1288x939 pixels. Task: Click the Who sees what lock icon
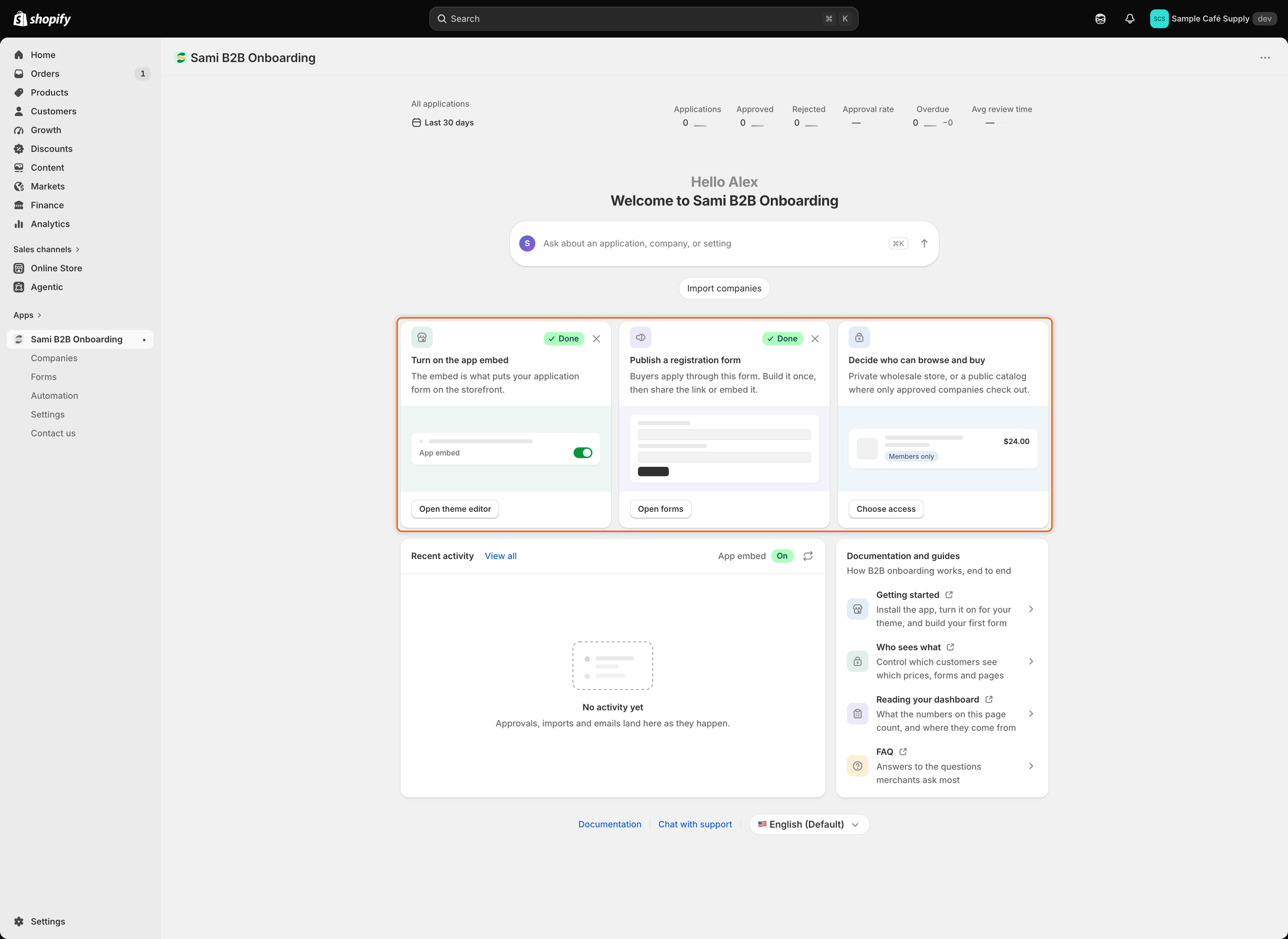pos(858,662)
